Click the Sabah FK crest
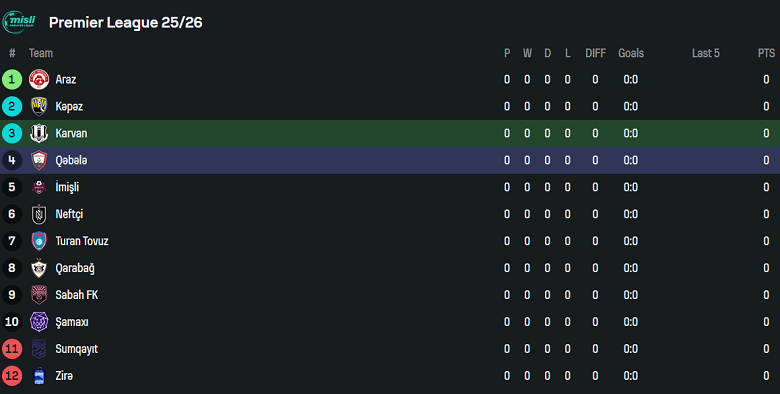 click(39, 295)
